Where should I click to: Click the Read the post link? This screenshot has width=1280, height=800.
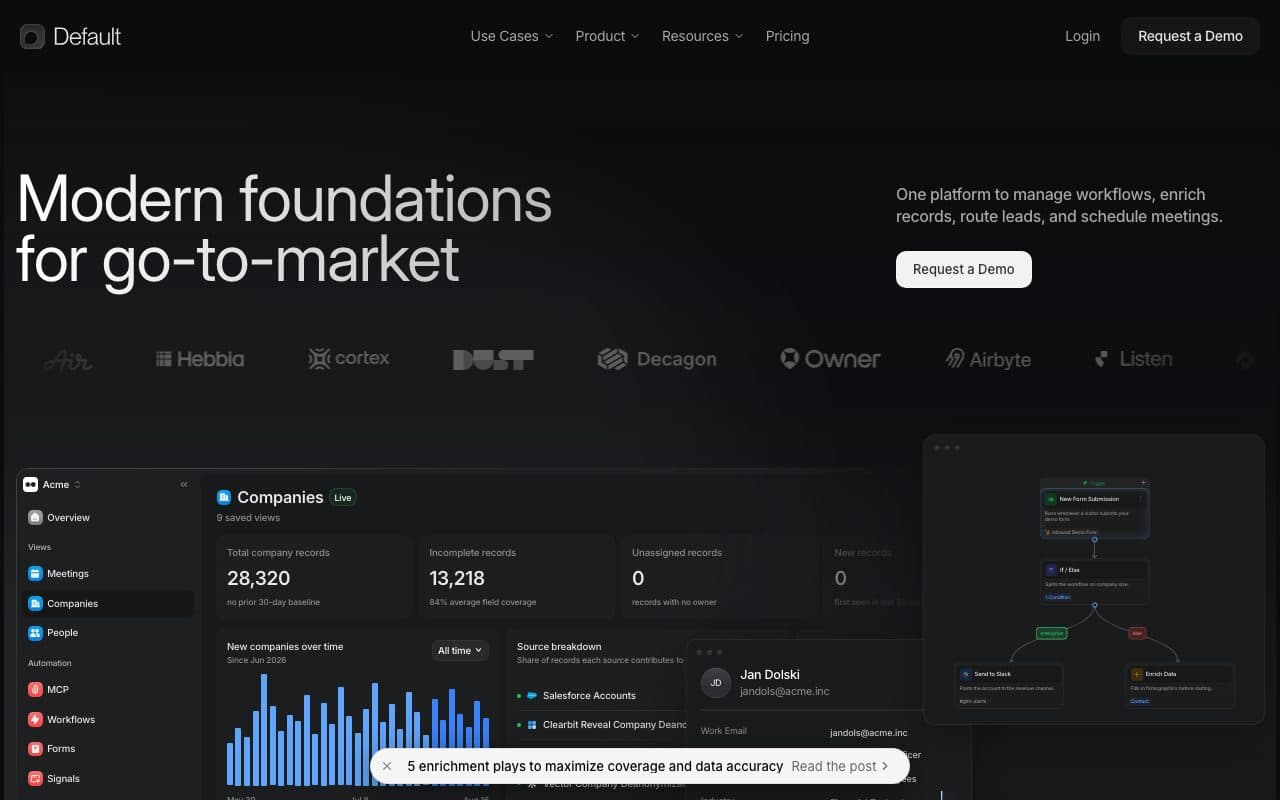(x=840, y=766)
